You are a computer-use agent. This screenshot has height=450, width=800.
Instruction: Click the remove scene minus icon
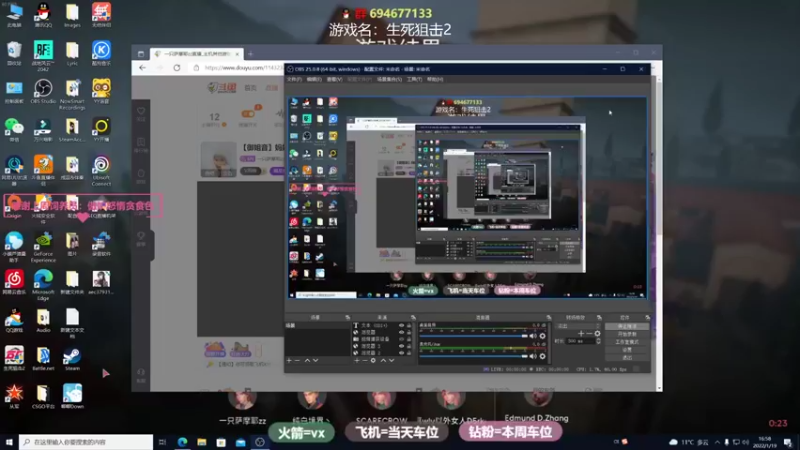point(297,360)
